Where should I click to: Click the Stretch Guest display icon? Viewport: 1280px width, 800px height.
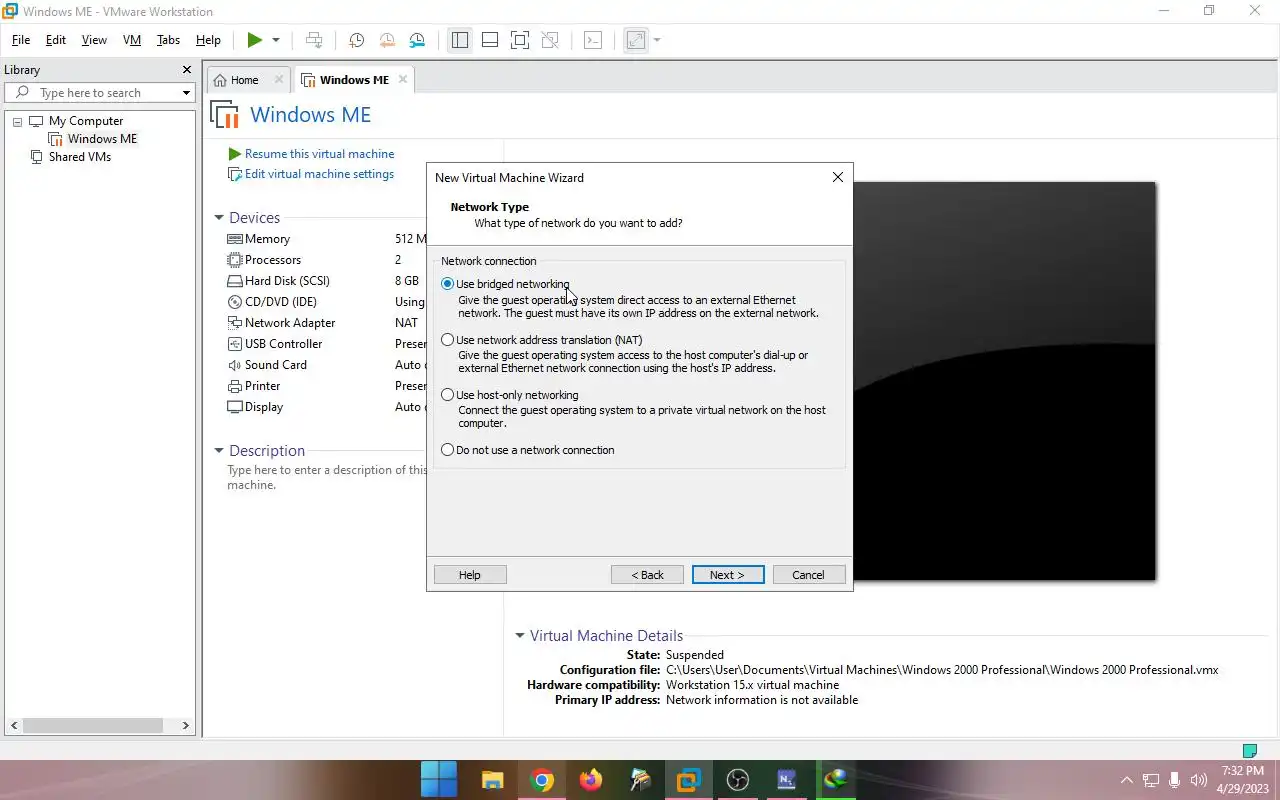coord(636,40)
